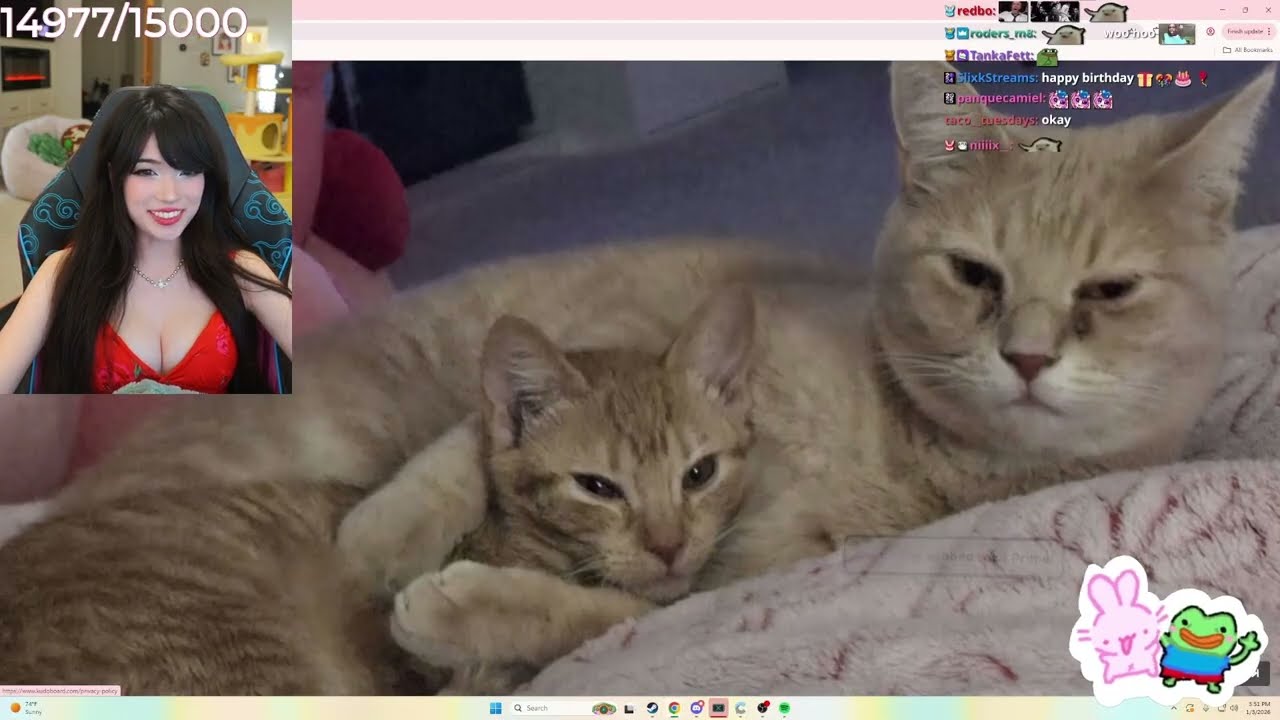Show hidden system tray icons
1280x720 pixels.
[x=1176, y=708]
